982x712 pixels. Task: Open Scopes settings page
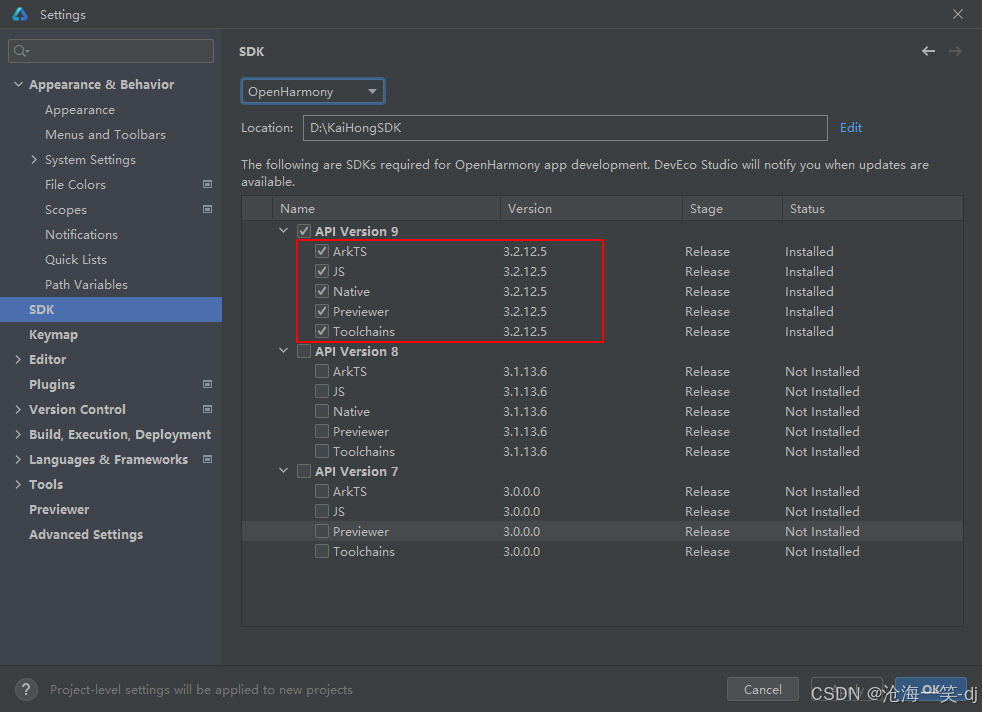(66, 210)
